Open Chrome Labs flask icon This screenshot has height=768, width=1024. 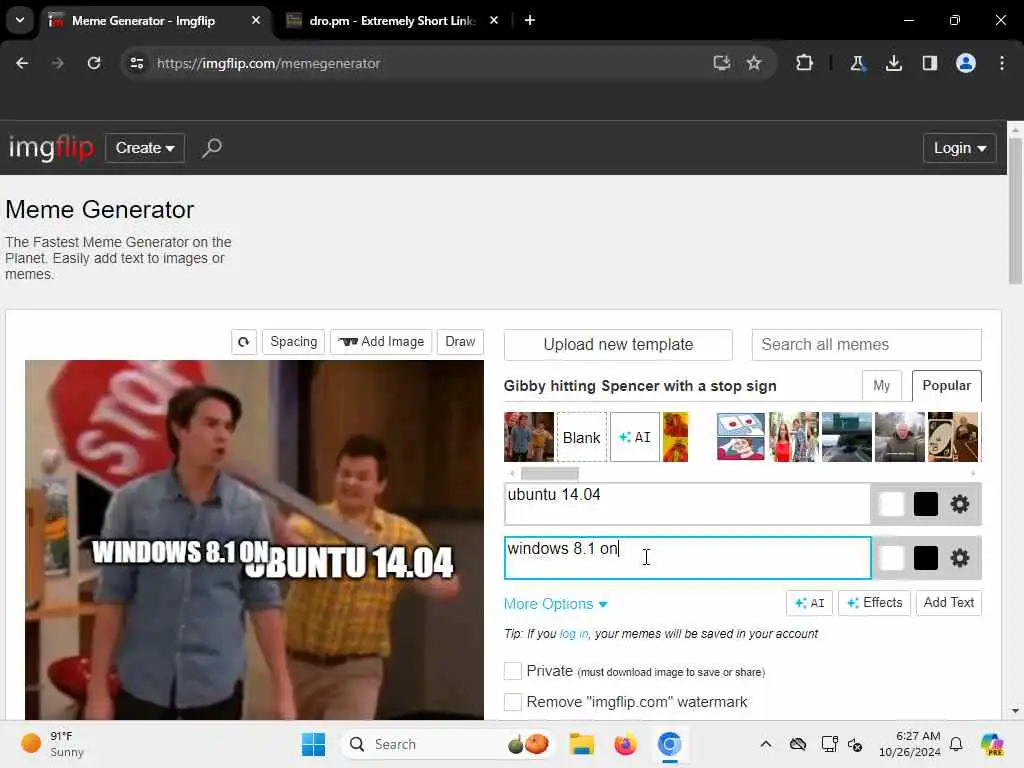click(x=857, y=63)
